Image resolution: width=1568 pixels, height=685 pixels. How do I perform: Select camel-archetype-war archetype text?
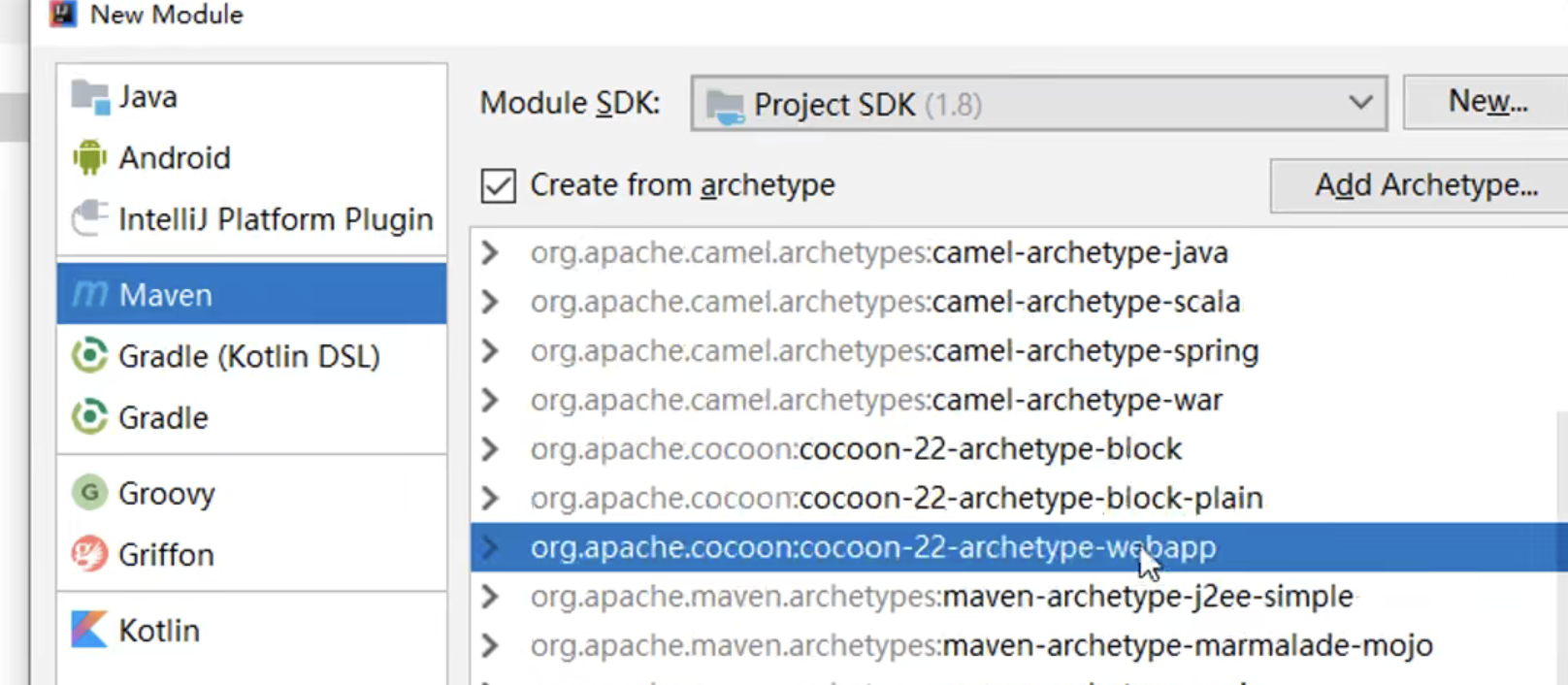pyautogui.click(x=876, y=400)
